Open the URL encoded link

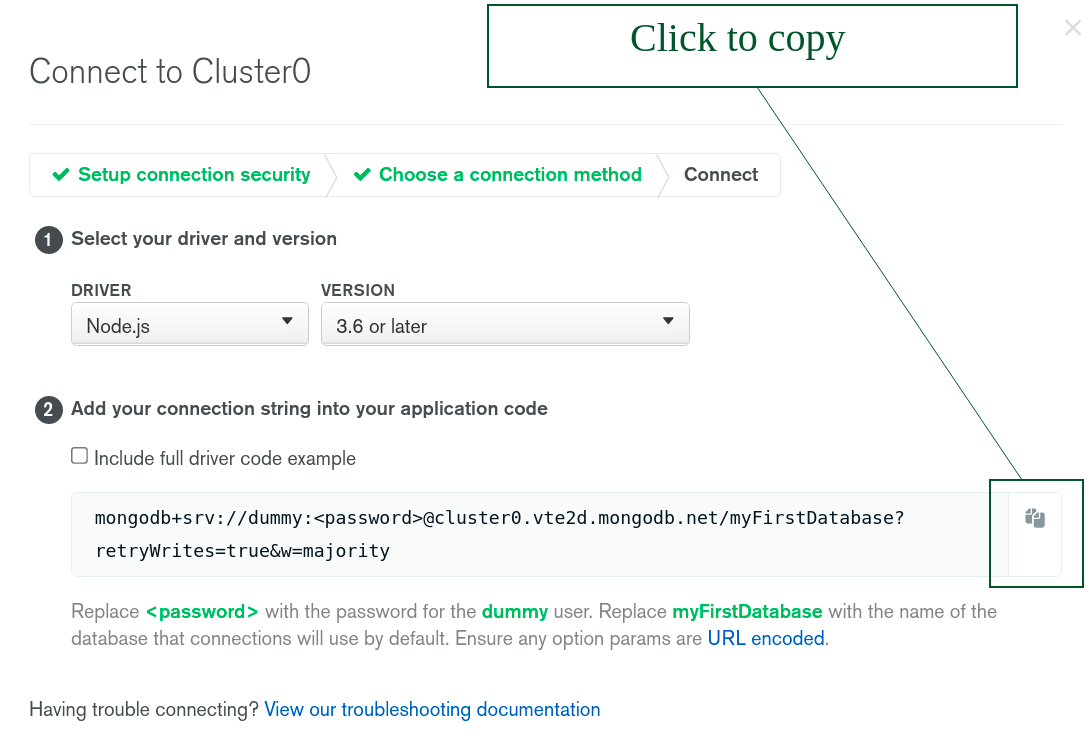click(766, 638)
